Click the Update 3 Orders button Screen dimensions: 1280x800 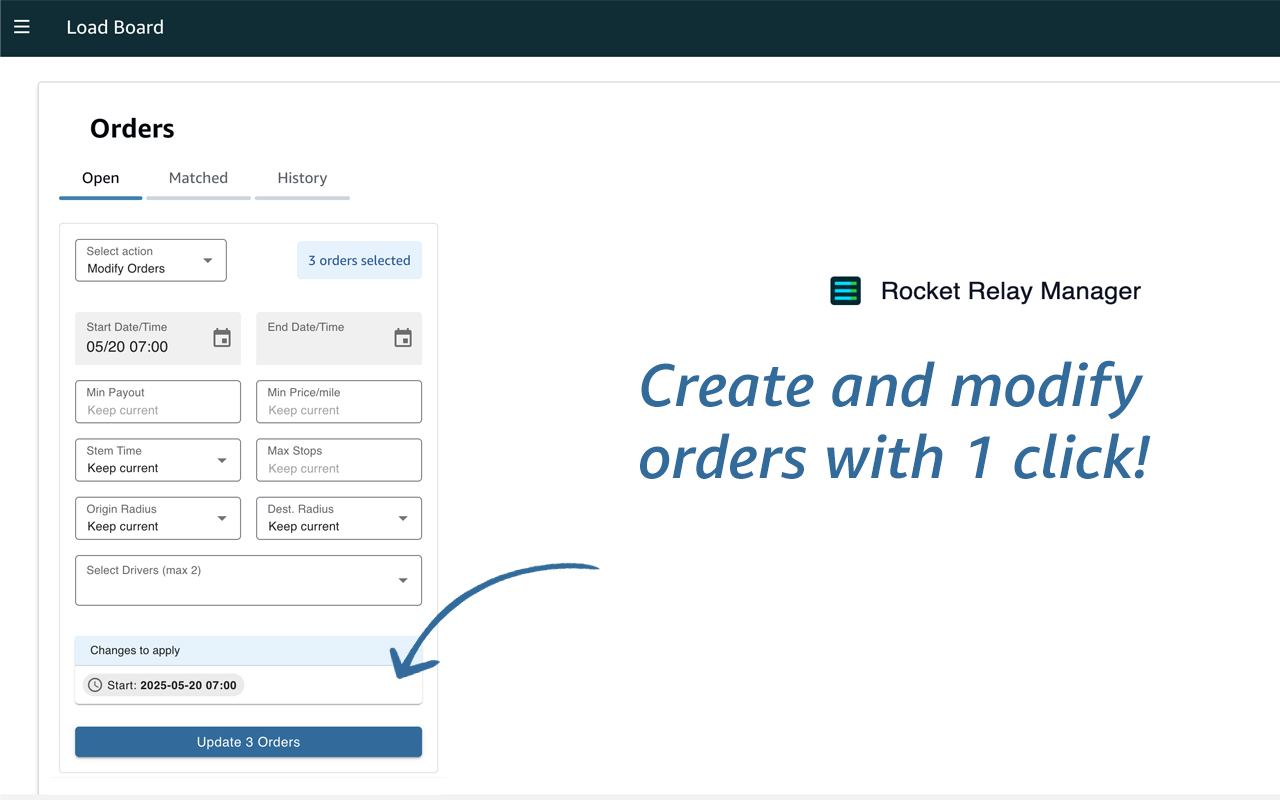(x=248, y=742)
